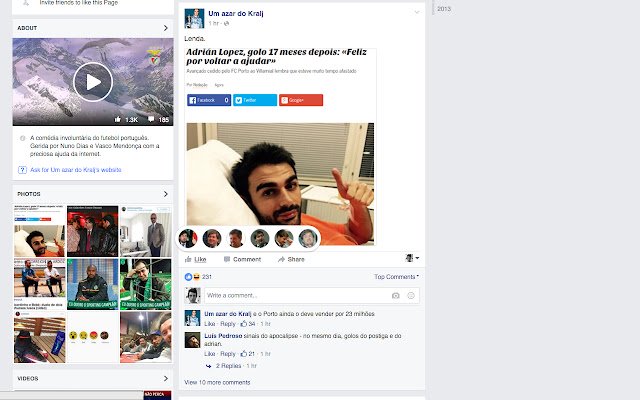Click the post author avatar thumbnail
The height and width of the screenshot is (400, 640).
(x=194, y=18)
